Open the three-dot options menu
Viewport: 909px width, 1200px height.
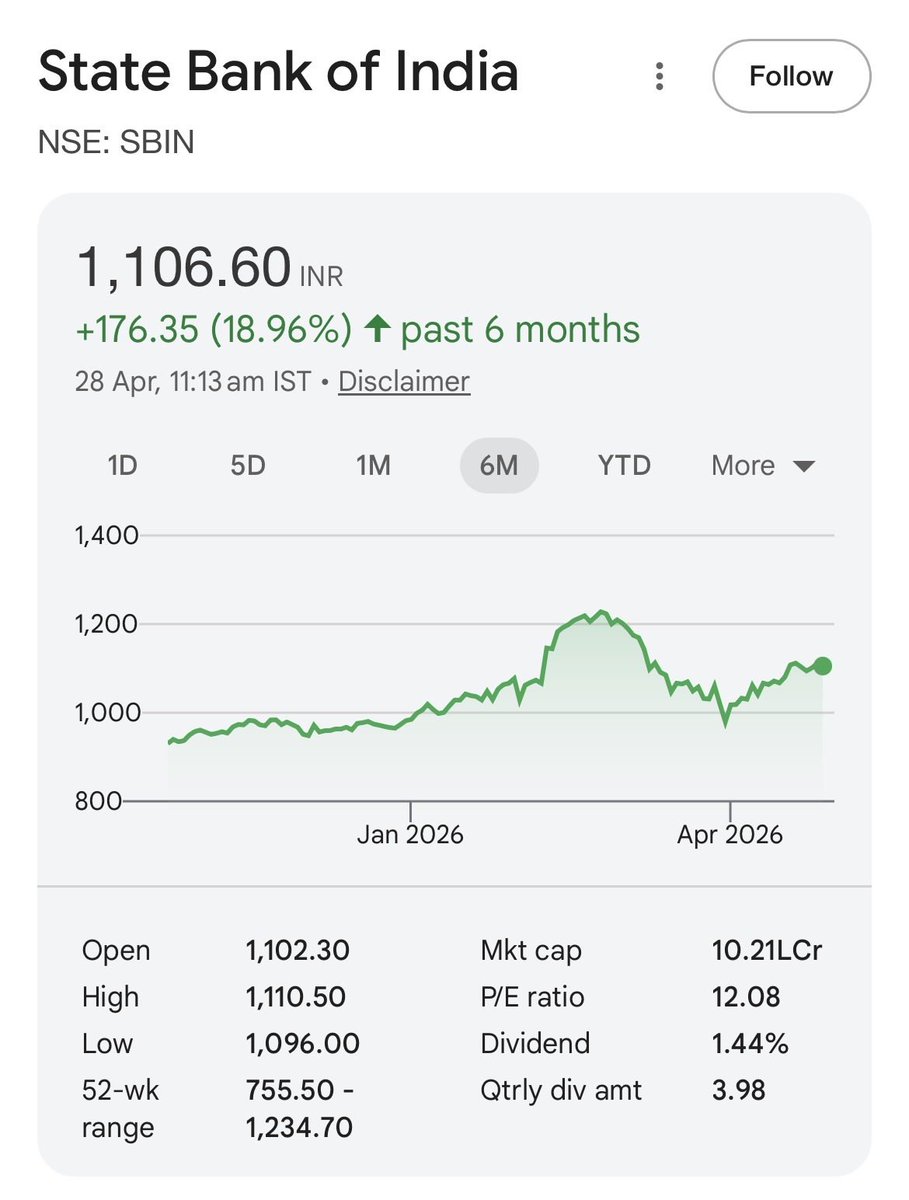[659, 77]
